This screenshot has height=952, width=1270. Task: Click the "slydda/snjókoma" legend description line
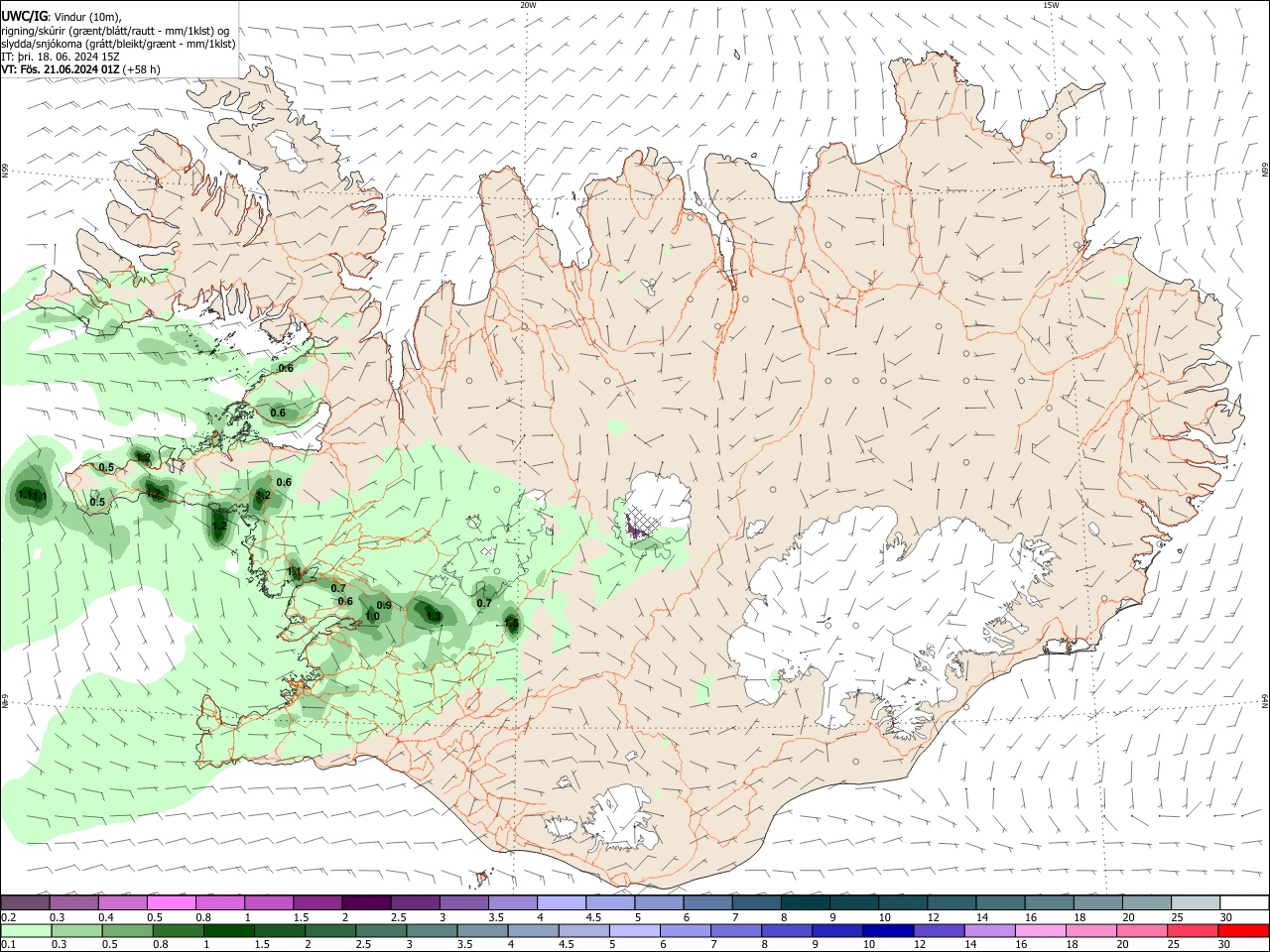pos(118,44)
